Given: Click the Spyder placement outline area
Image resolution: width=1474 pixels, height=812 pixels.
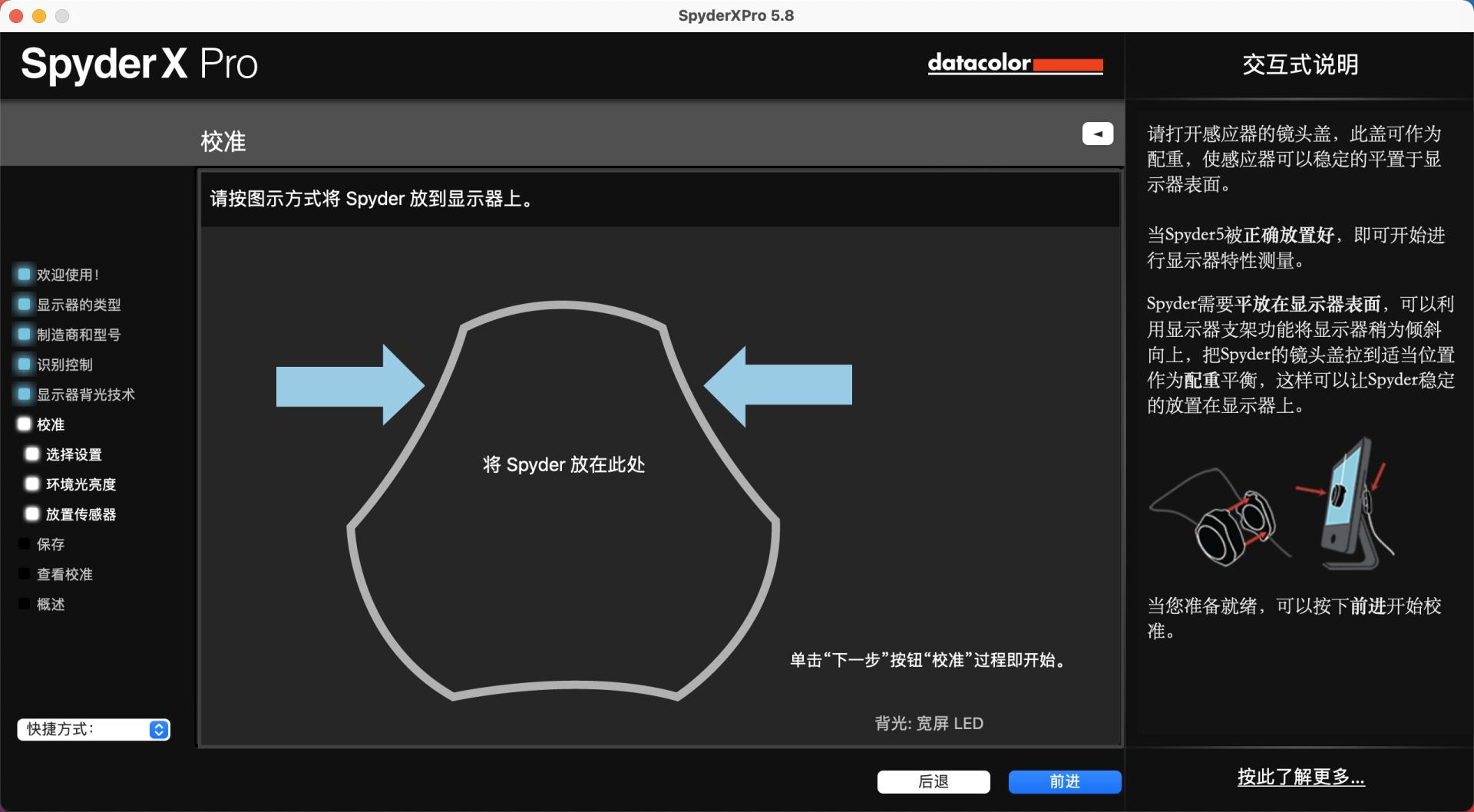Looking at the screenshot, I should tap(563, 464).
